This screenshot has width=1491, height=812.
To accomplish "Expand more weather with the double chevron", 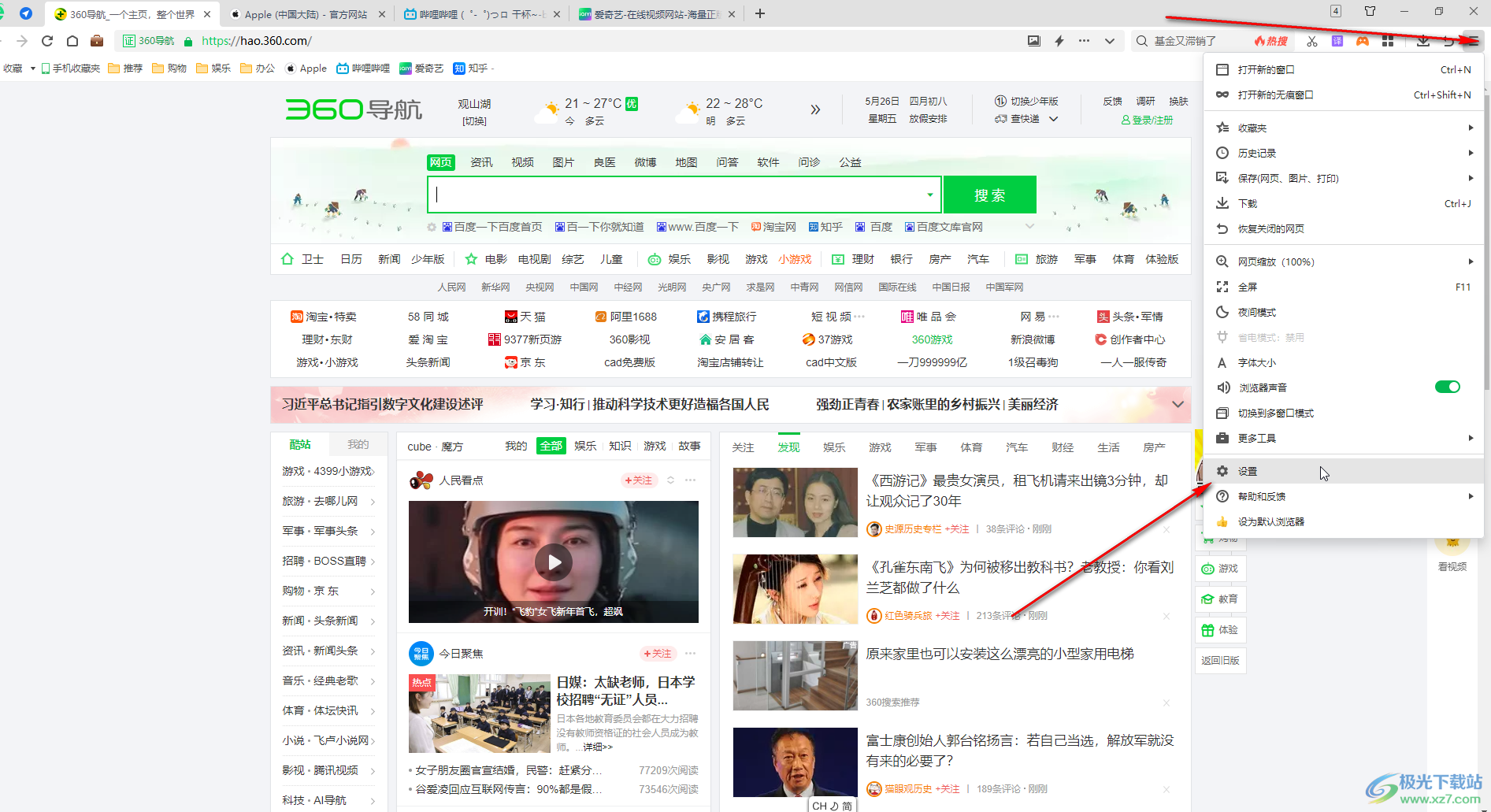I will [x=815, y=109].
